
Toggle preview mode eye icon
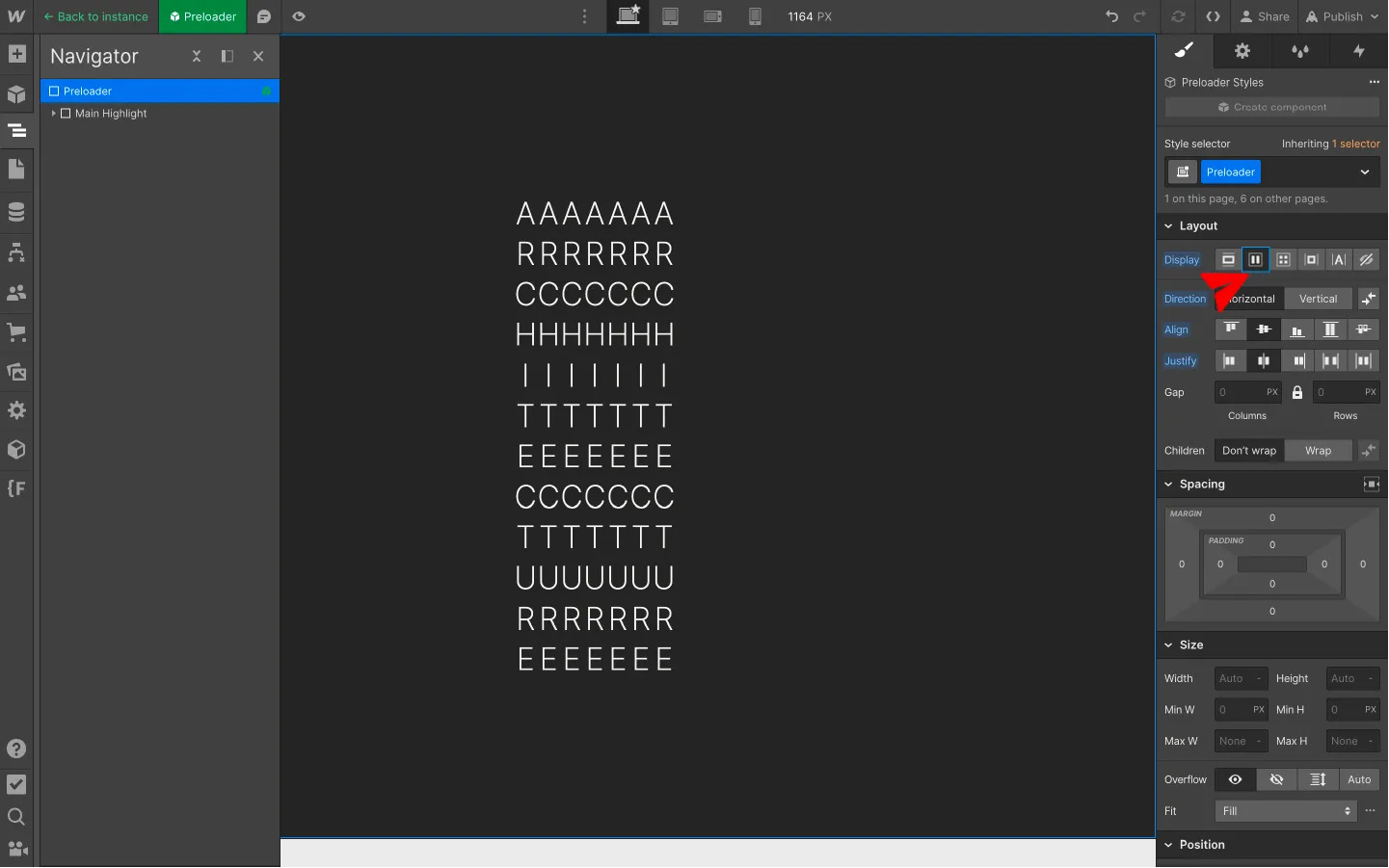(299, 16)
